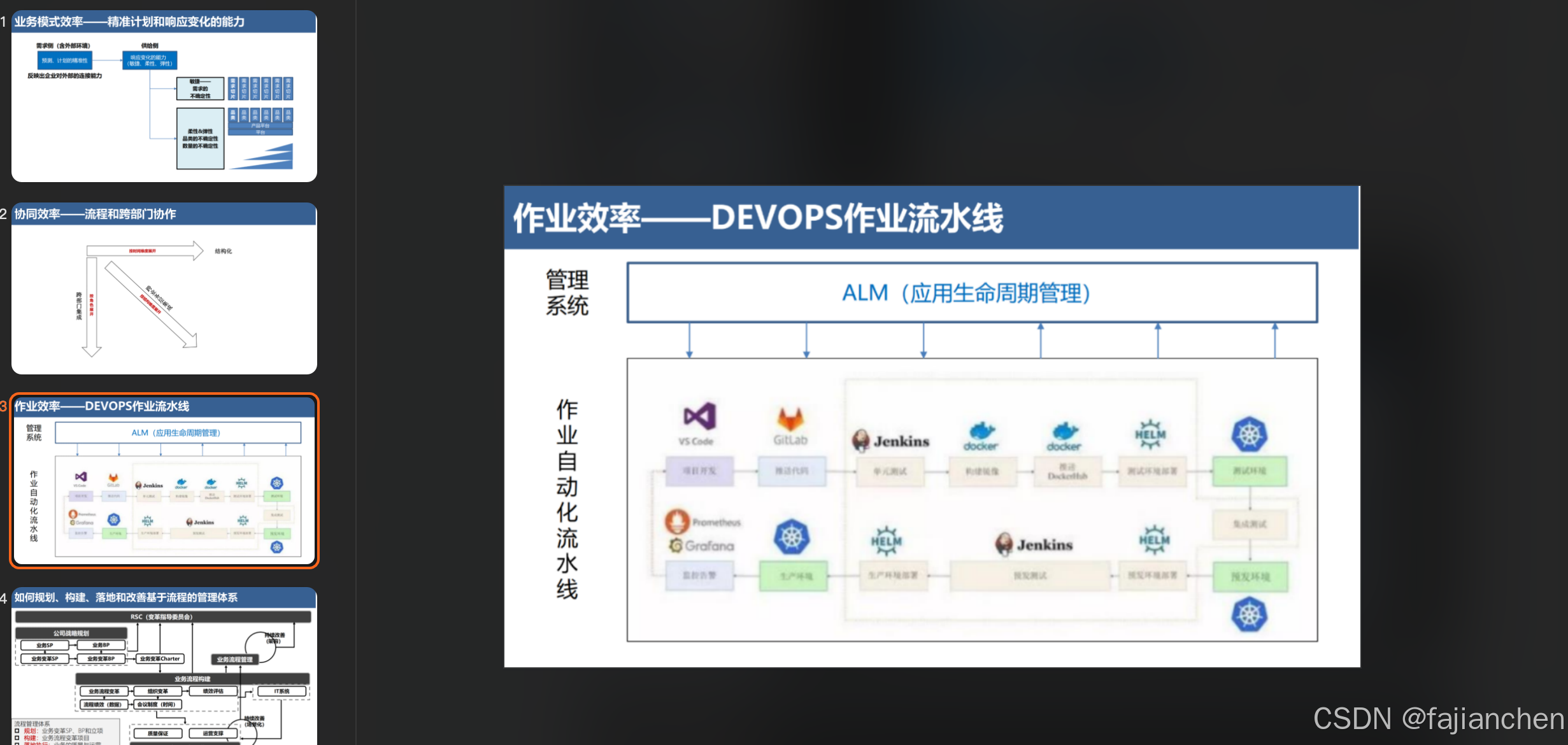
Task: Open slide 4 thumbnail 如何规划、构建
Action: (x=164, y=665)
